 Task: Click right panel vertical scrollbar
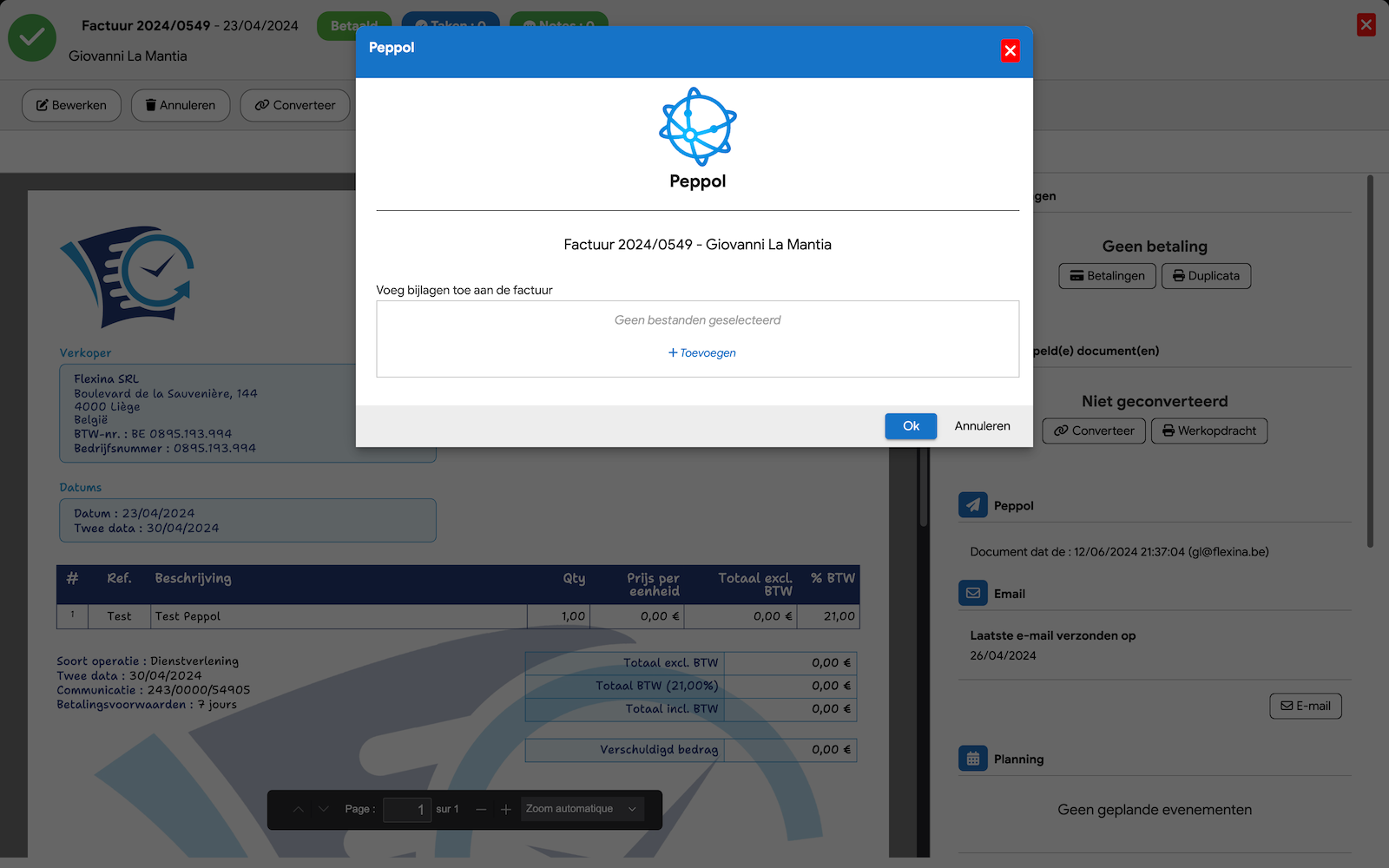coord(1370,361)
